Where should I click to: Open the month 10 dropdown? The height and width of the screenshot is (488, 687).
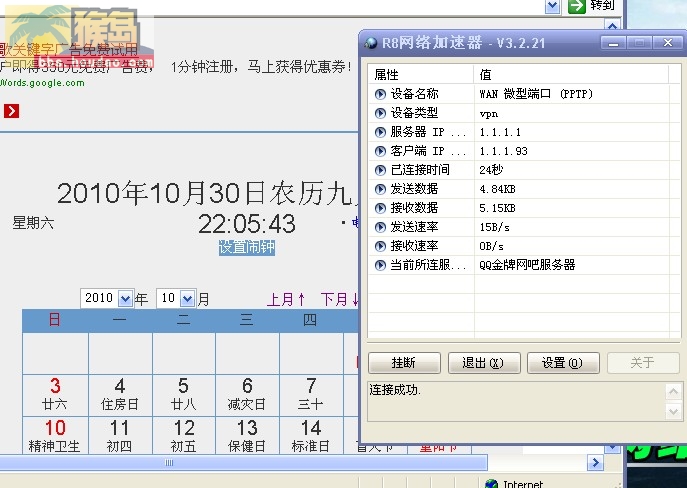click(188, 299)
